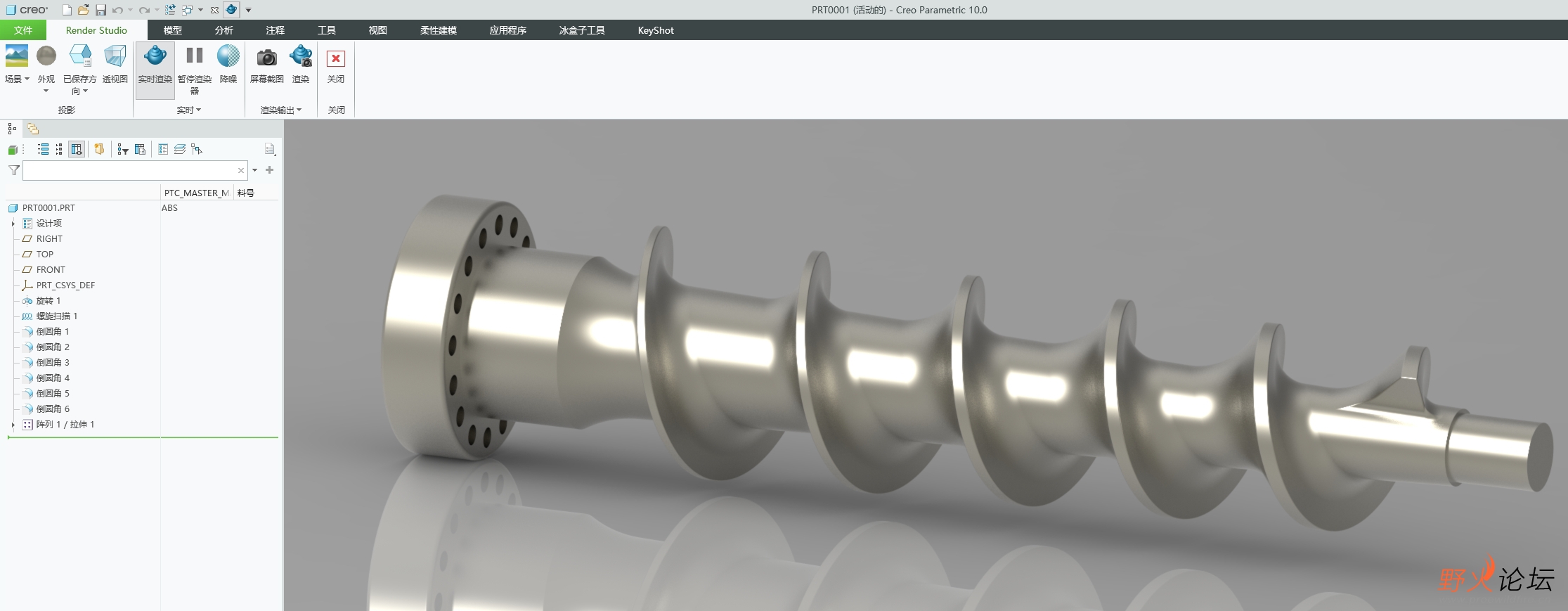Screen dimensions: 1568x611
Task: Open the KeyShot tab
Action: (656, 30)
